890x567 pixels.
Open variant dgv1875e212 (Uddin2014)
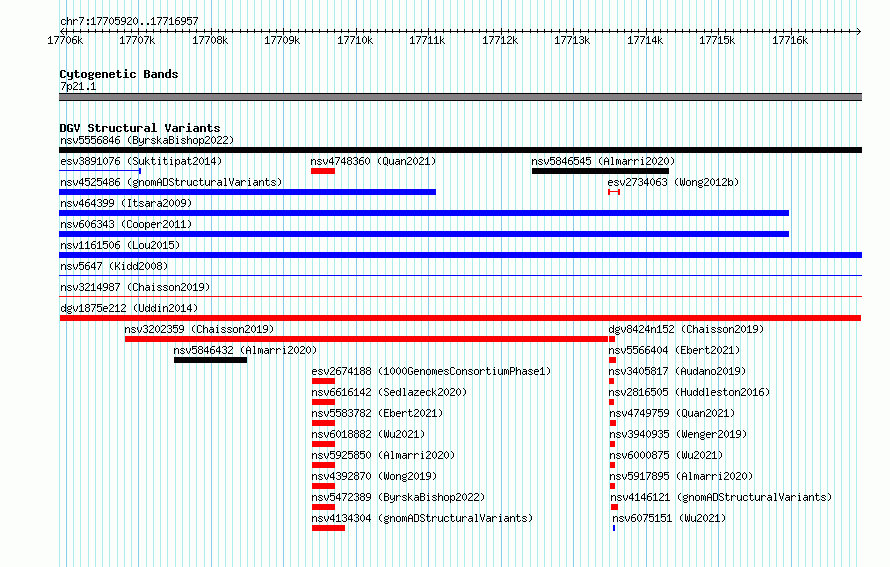(x=129, y=308)
